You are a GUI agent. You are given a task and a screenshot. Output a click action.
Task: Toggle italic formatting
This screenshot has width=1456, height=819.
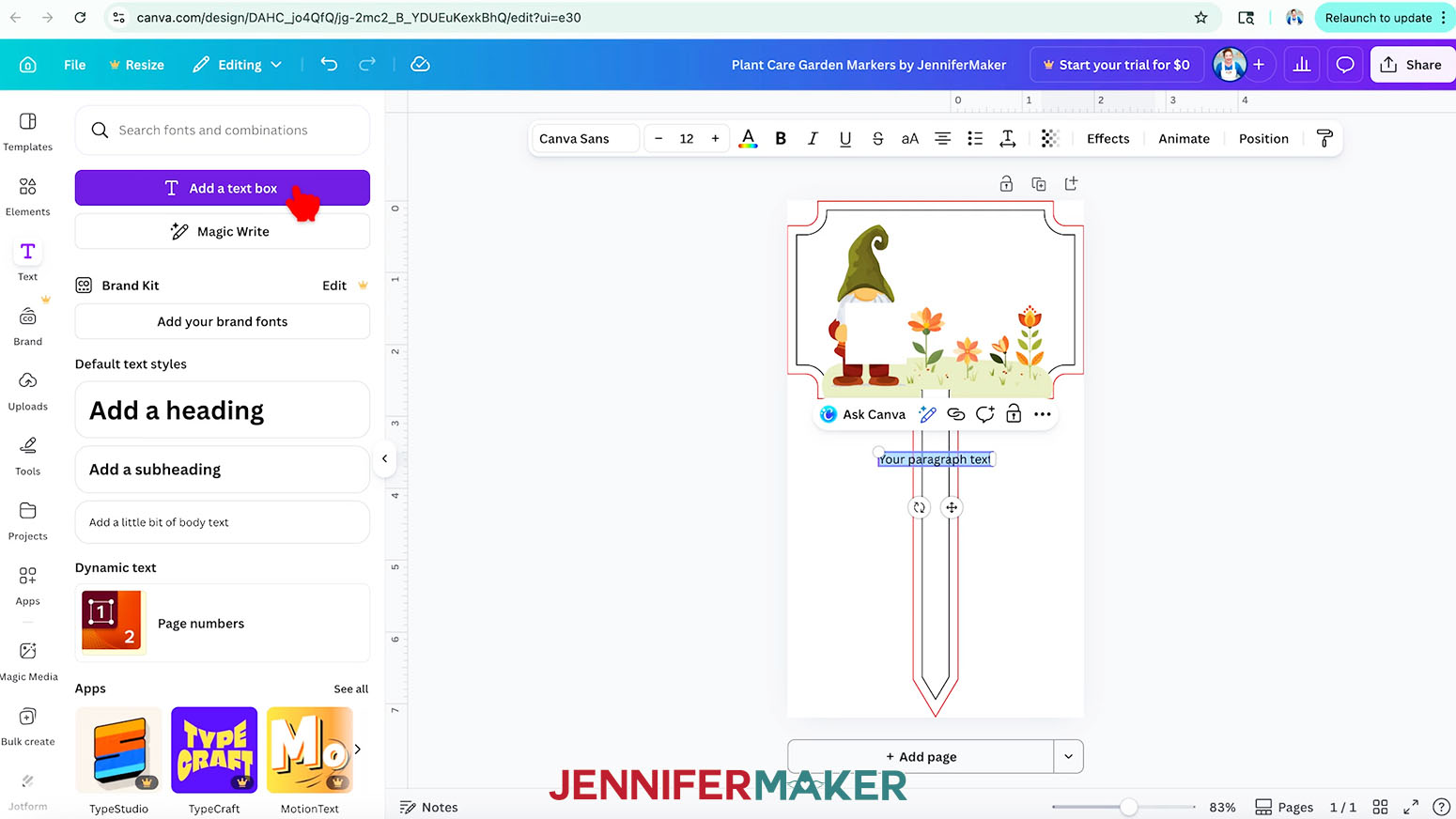[813, 139]
